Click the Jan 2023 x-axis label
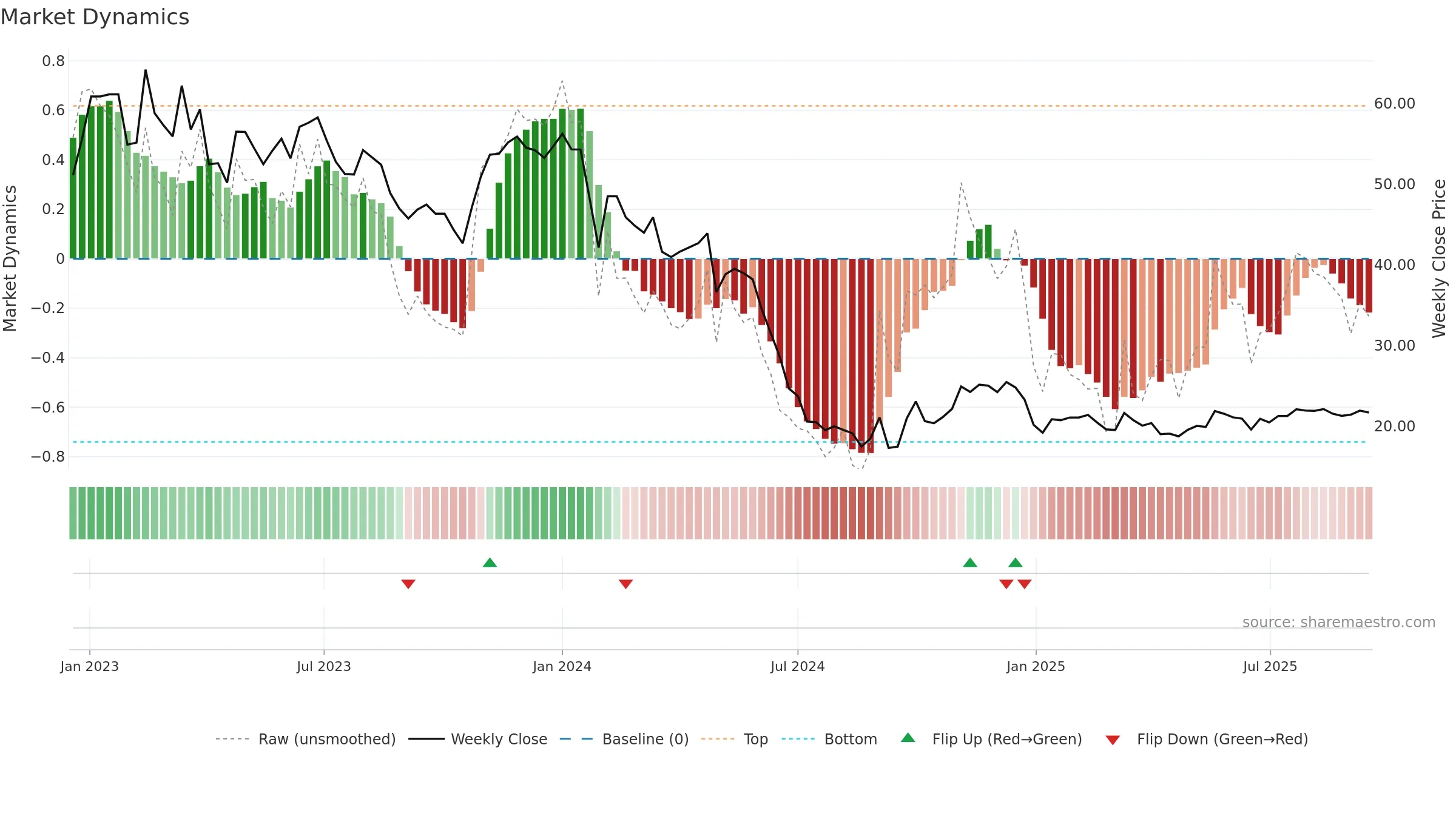This screenshot has height=819, width=1456. tap(90, 666)
